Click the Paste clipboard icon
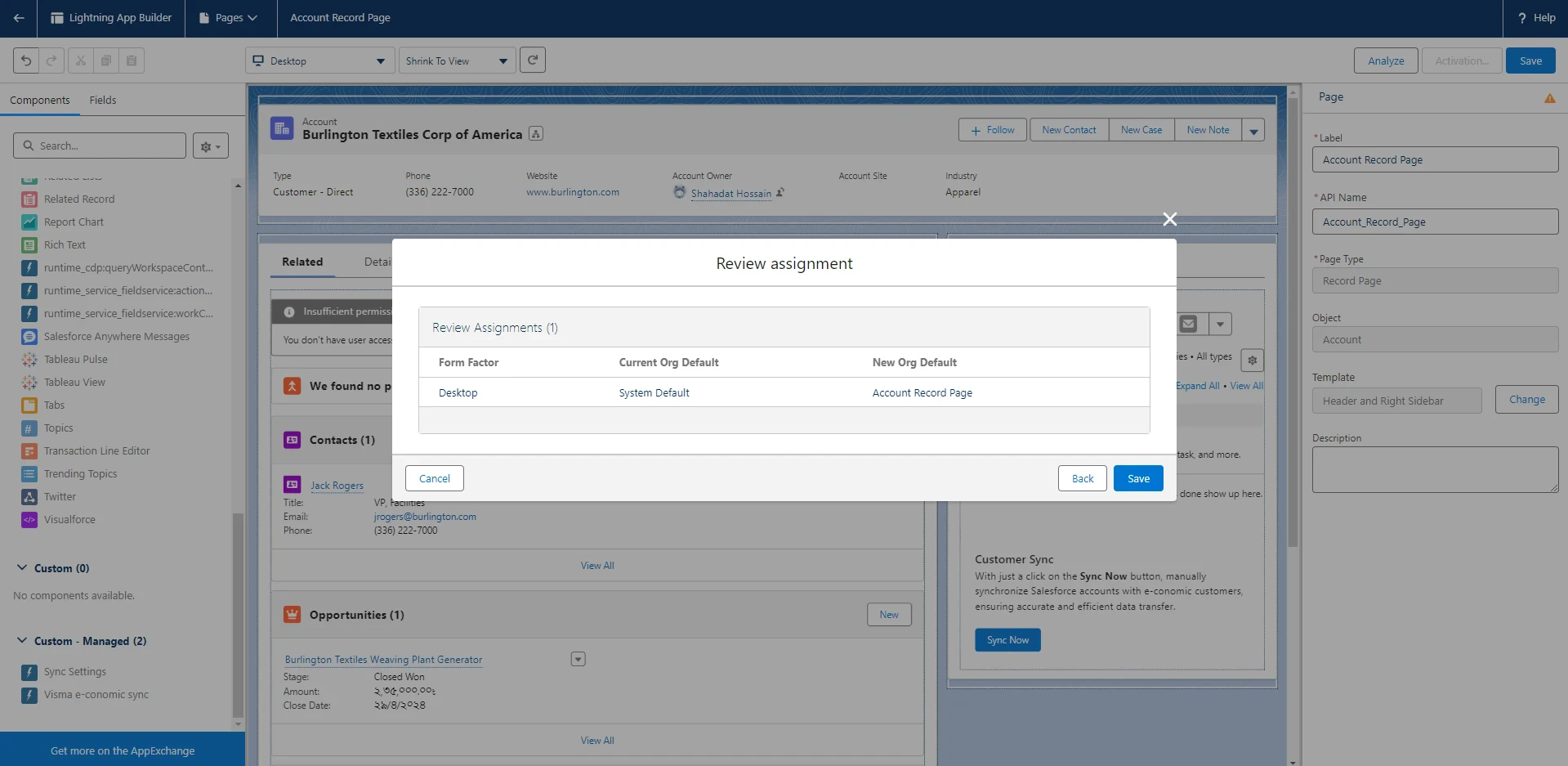 tap(131, 60)
